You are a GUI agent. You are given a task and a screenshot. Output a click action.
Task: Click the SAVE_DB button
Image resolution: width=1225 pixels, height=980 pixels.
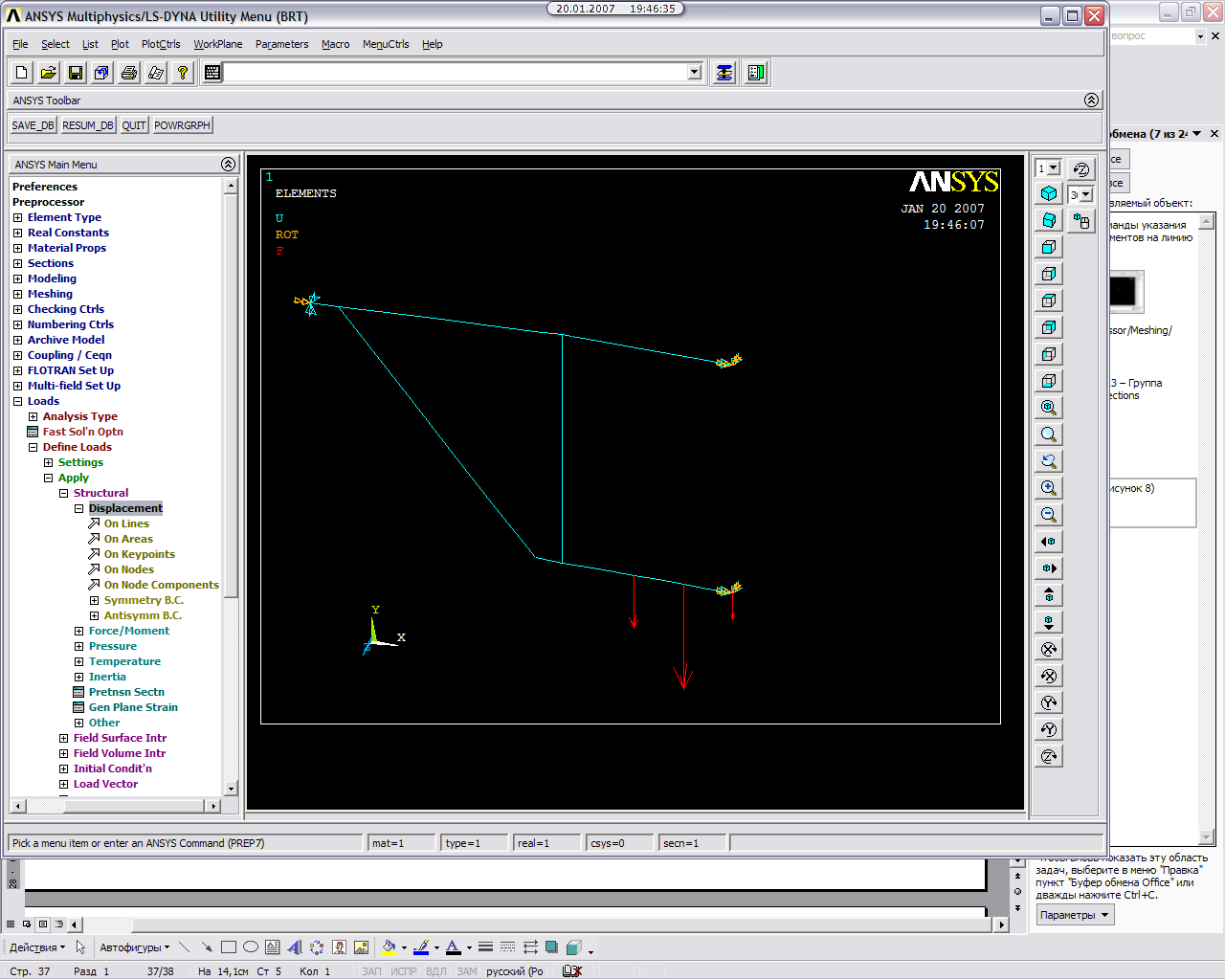(x=33, y=125)
